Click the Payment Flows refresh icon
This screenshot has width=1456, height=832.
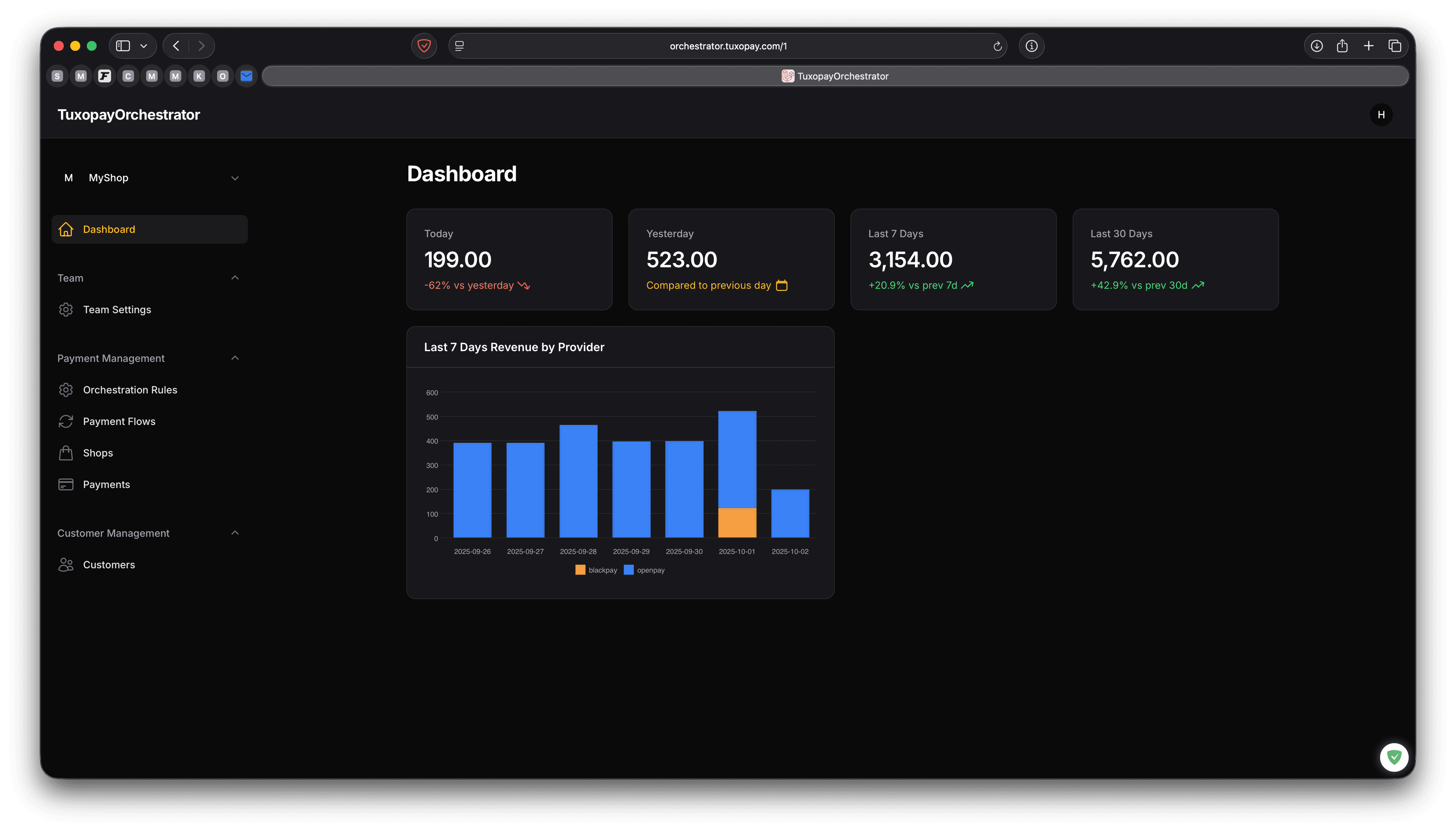click(66, 421)
